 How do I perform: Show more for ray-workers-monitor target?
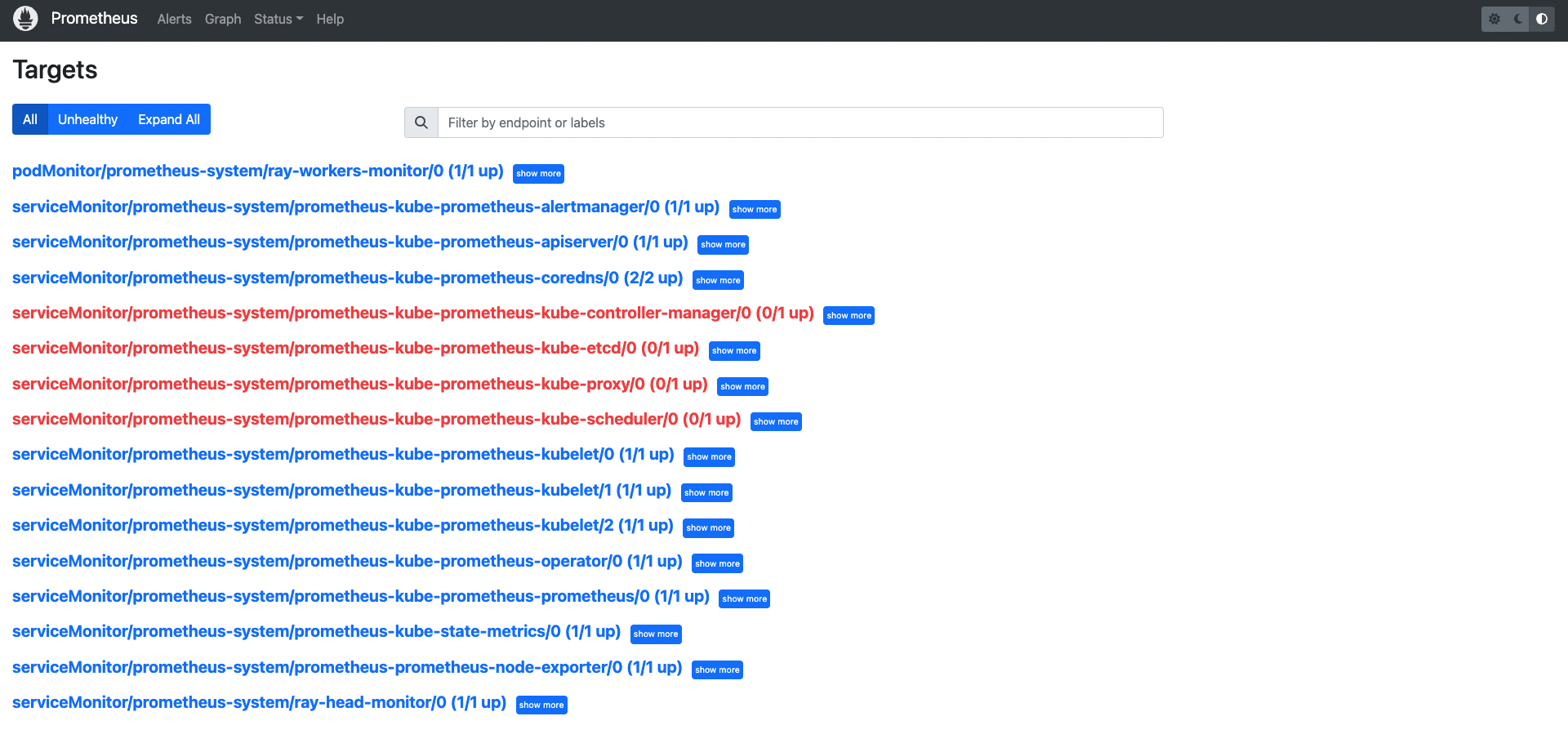tap(538, 173)
